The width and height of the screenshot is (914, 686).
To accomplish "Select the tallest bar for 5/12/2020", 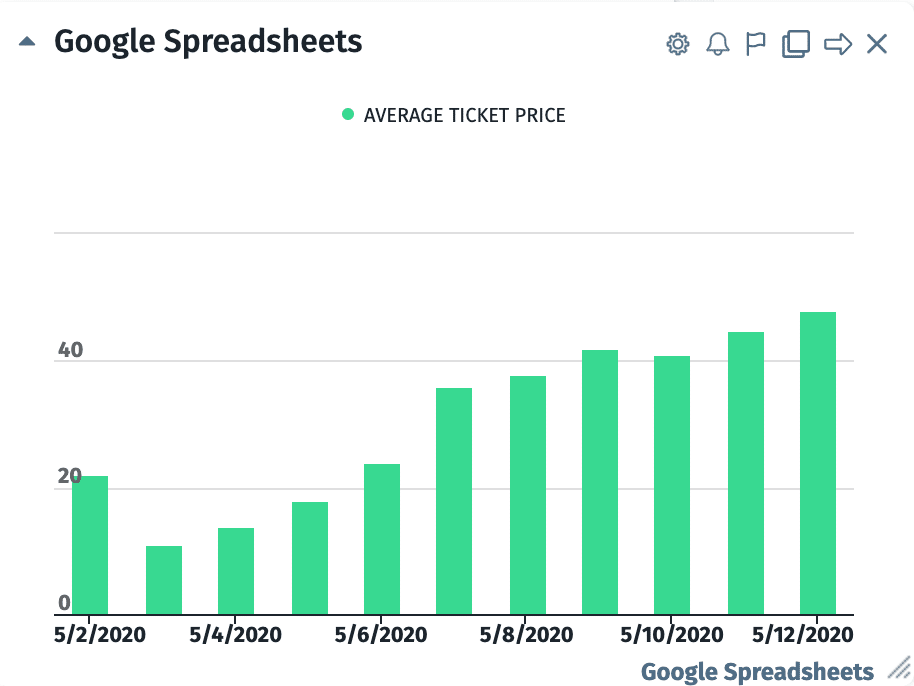I will click(x=818, y=464).
